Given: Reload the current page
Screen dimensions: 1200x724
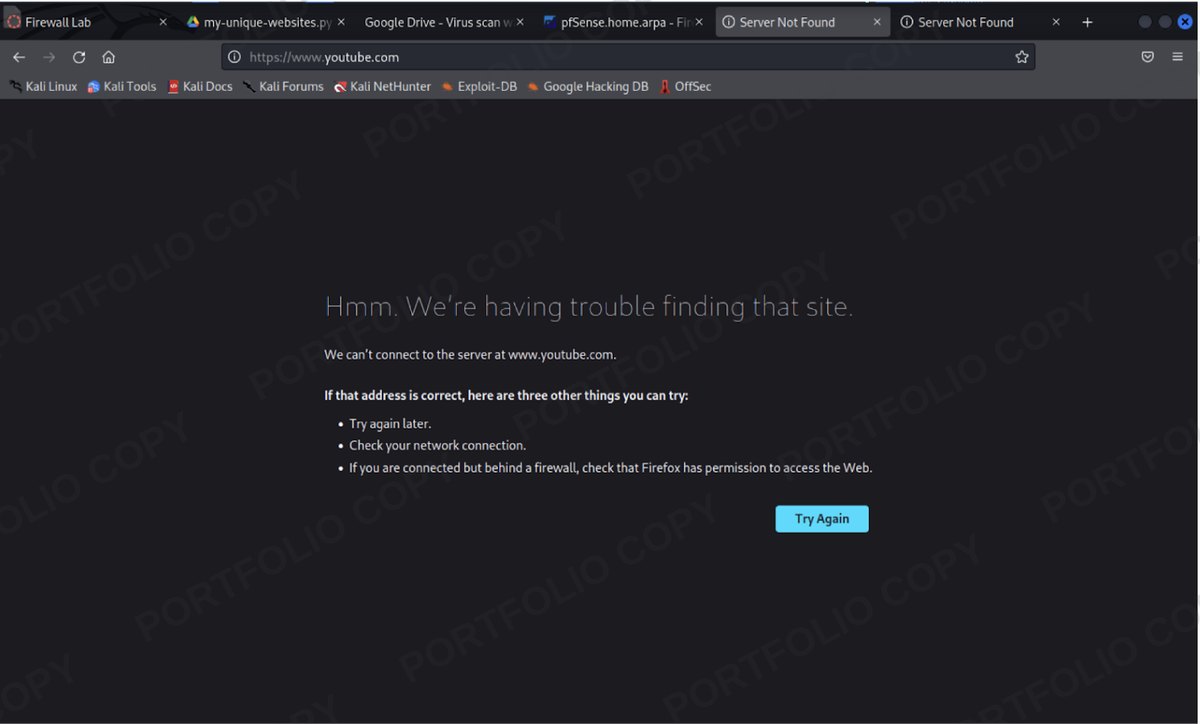Looking at the screenshot, I should tap(79, 57).
